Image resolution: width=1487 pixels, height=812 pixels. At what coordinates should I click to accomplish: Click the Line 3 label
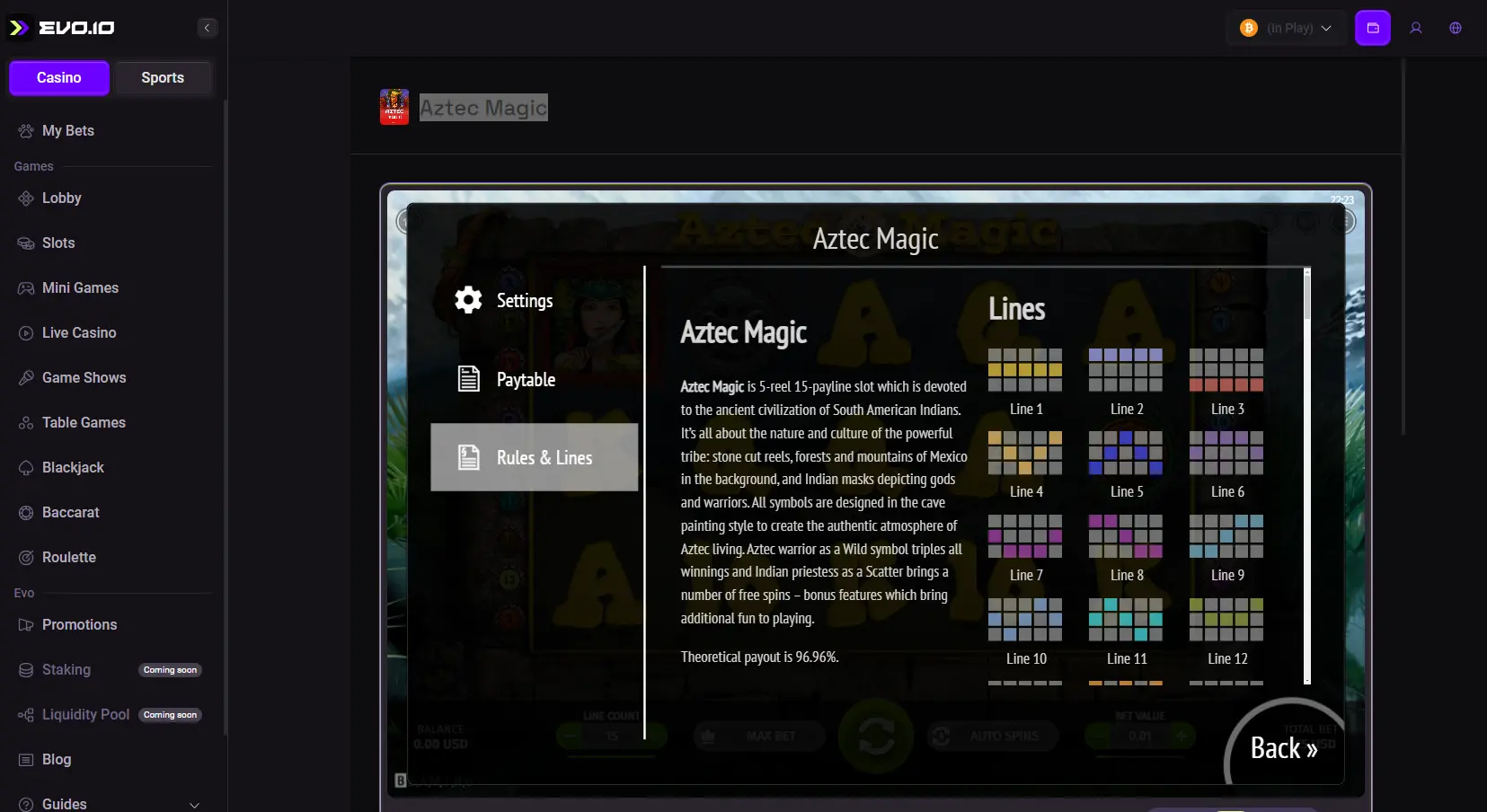[x=1227, y=409]
